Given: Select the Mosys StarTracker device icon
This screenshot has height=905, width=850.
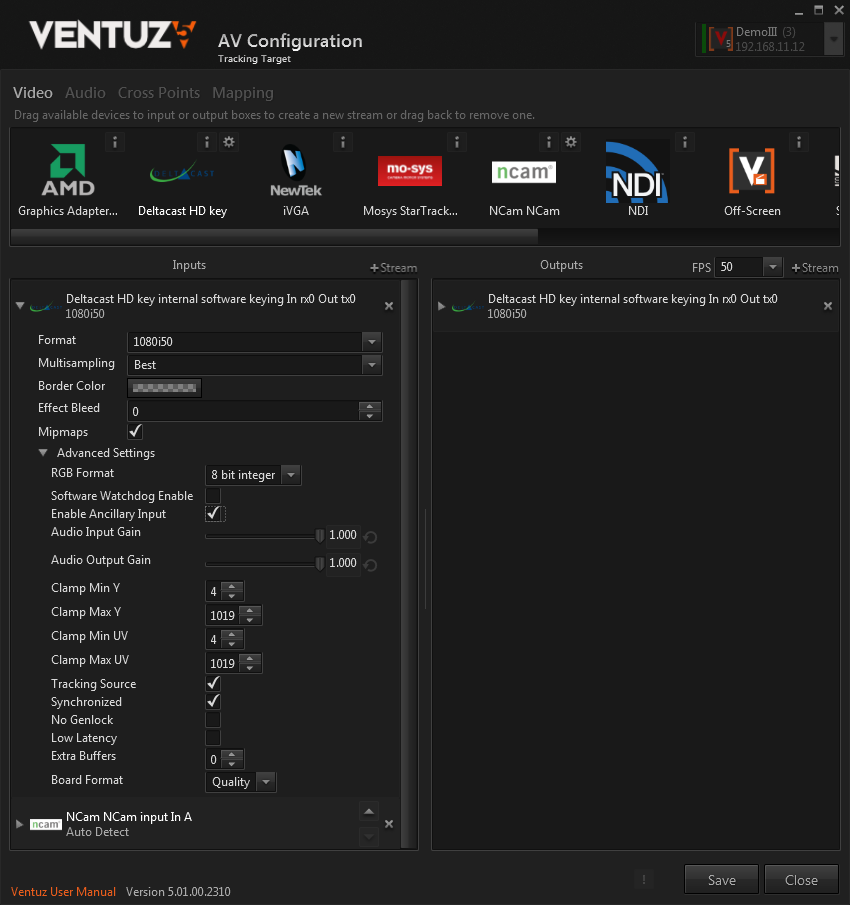Looking at the screenshot, I should [409, 172].
